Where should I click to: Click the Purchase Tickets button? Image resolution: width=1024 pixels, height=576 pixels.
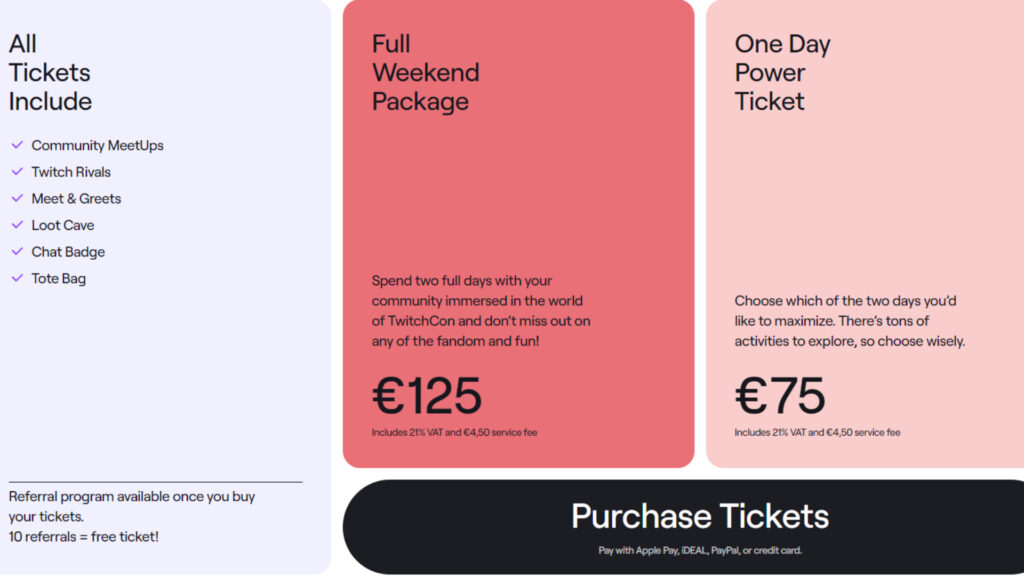[699, 517]
